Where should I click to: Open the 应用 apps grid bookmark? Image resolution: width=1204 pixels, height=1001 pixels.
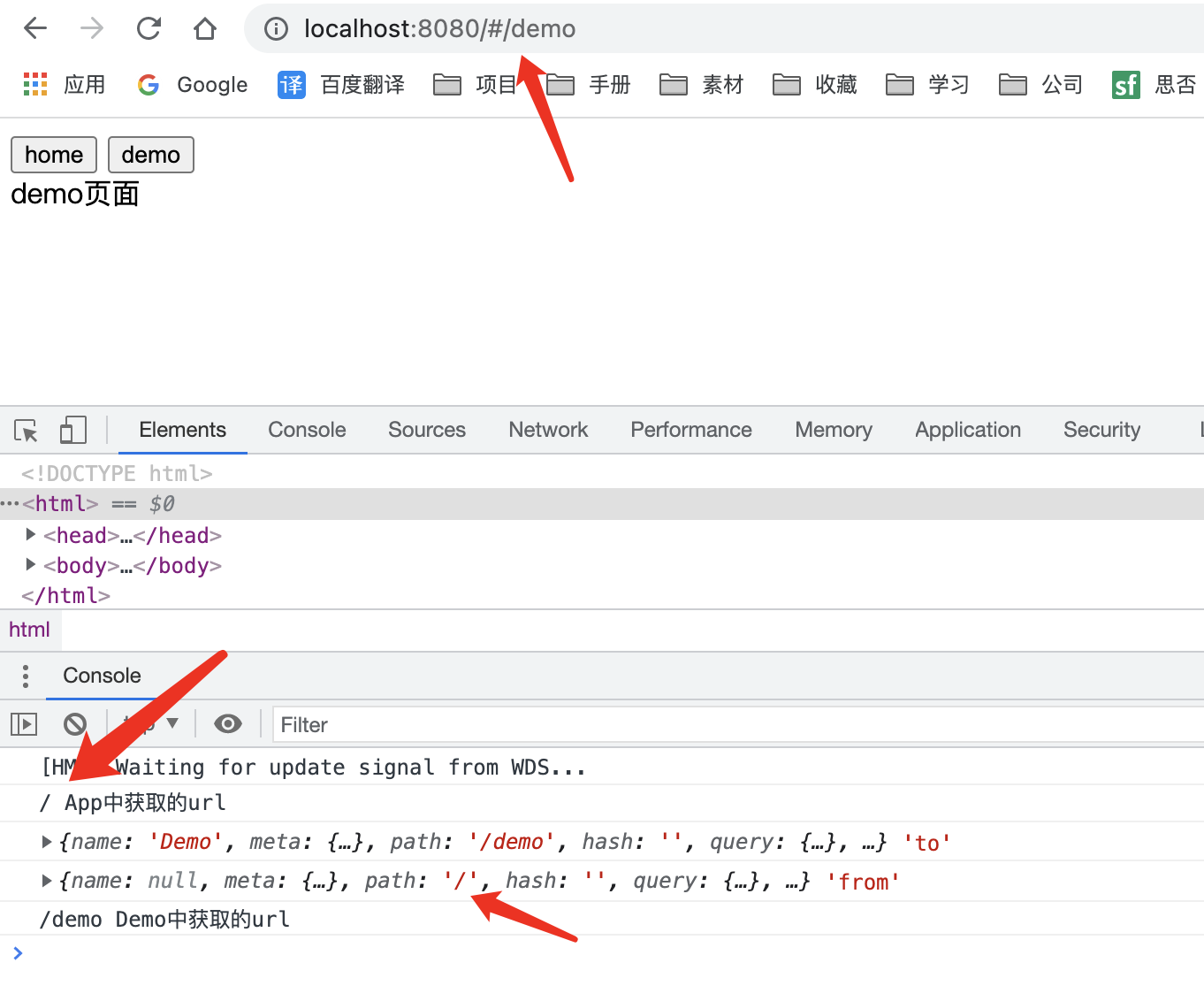click(64, 84)
